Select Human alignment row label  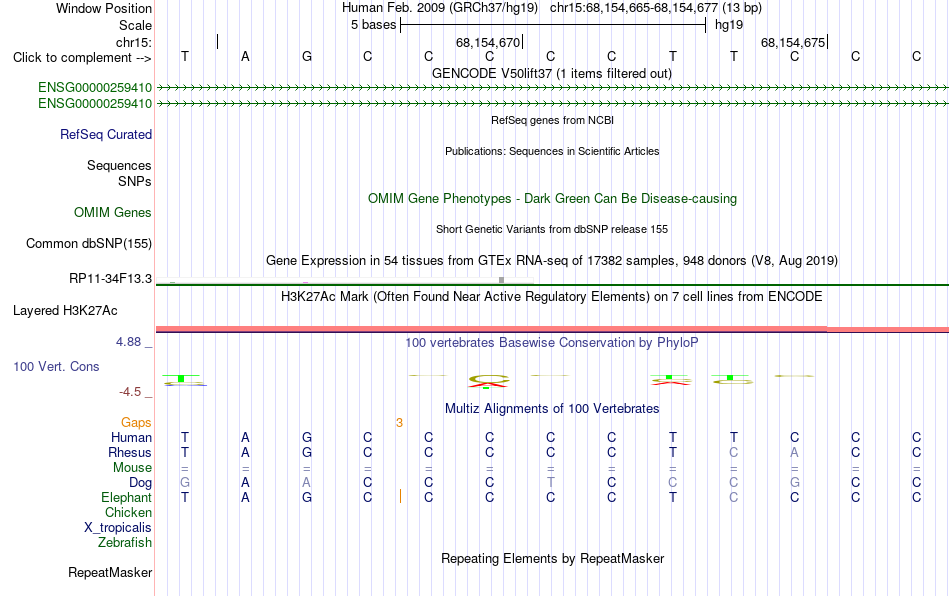[x=131, y=437]
